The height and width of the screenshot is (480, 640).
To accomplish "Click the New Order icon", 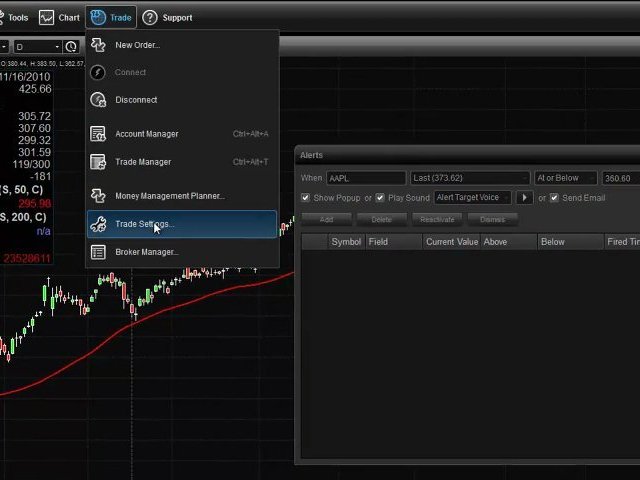I will click(98, 45).
